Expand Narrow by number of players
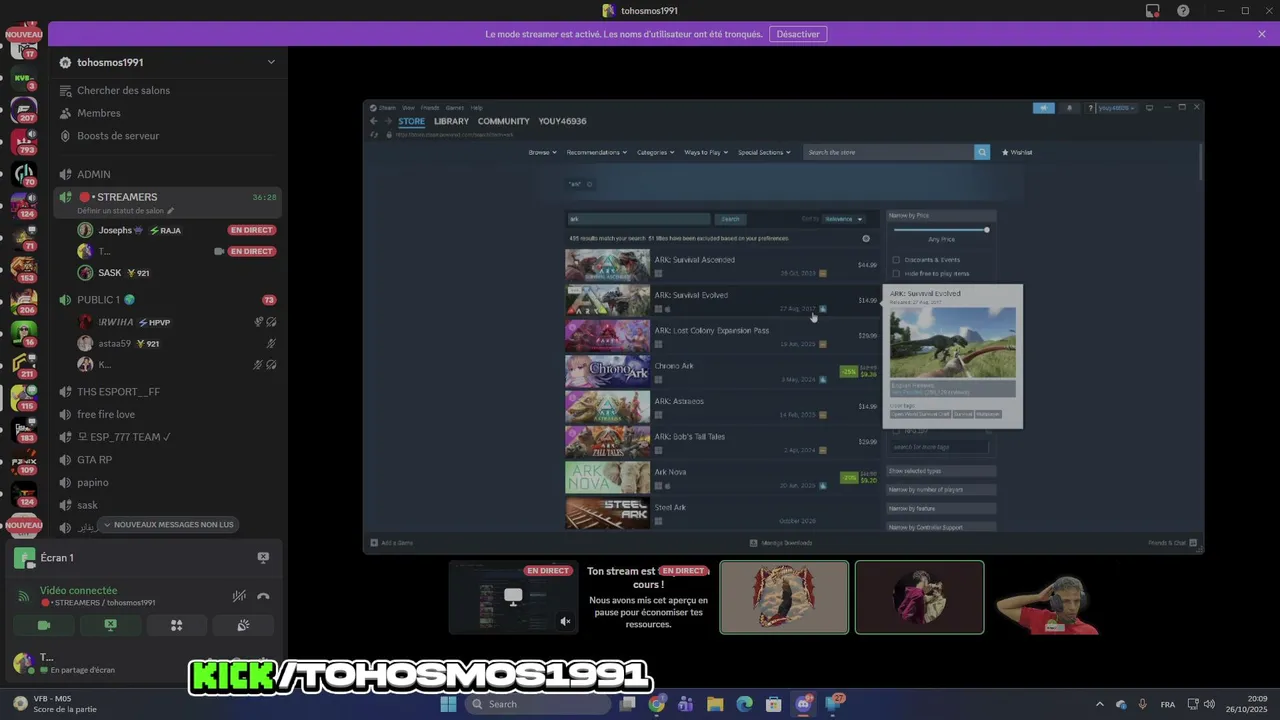 click(x=941, y=490)
